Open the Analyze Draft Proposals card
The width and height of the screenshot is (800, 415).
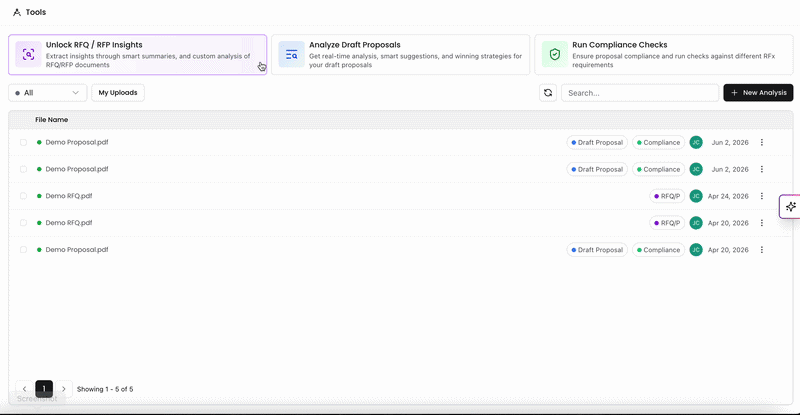click(x=401, y=55)
